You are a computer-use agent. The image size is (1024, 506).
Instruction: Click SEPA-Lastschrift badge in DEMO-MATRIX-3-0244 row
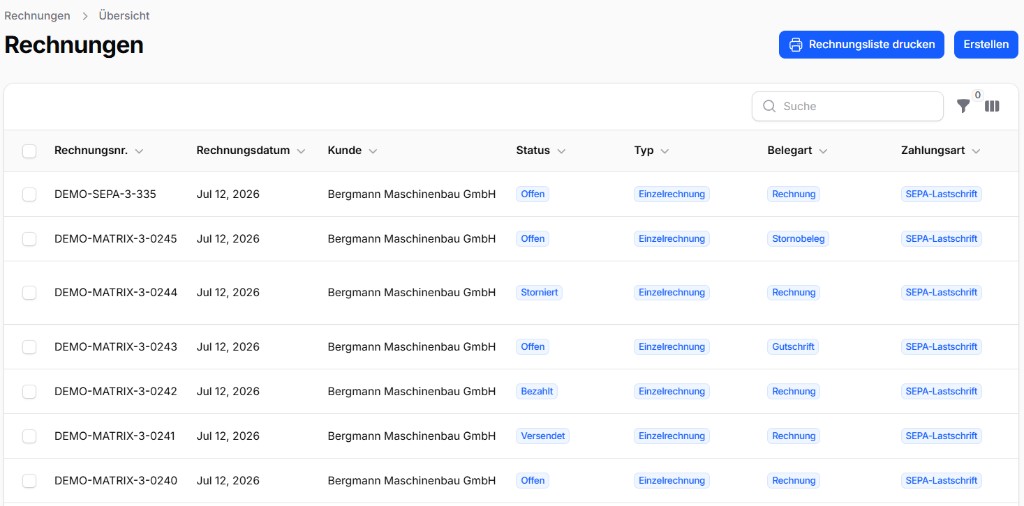[942, 293]
